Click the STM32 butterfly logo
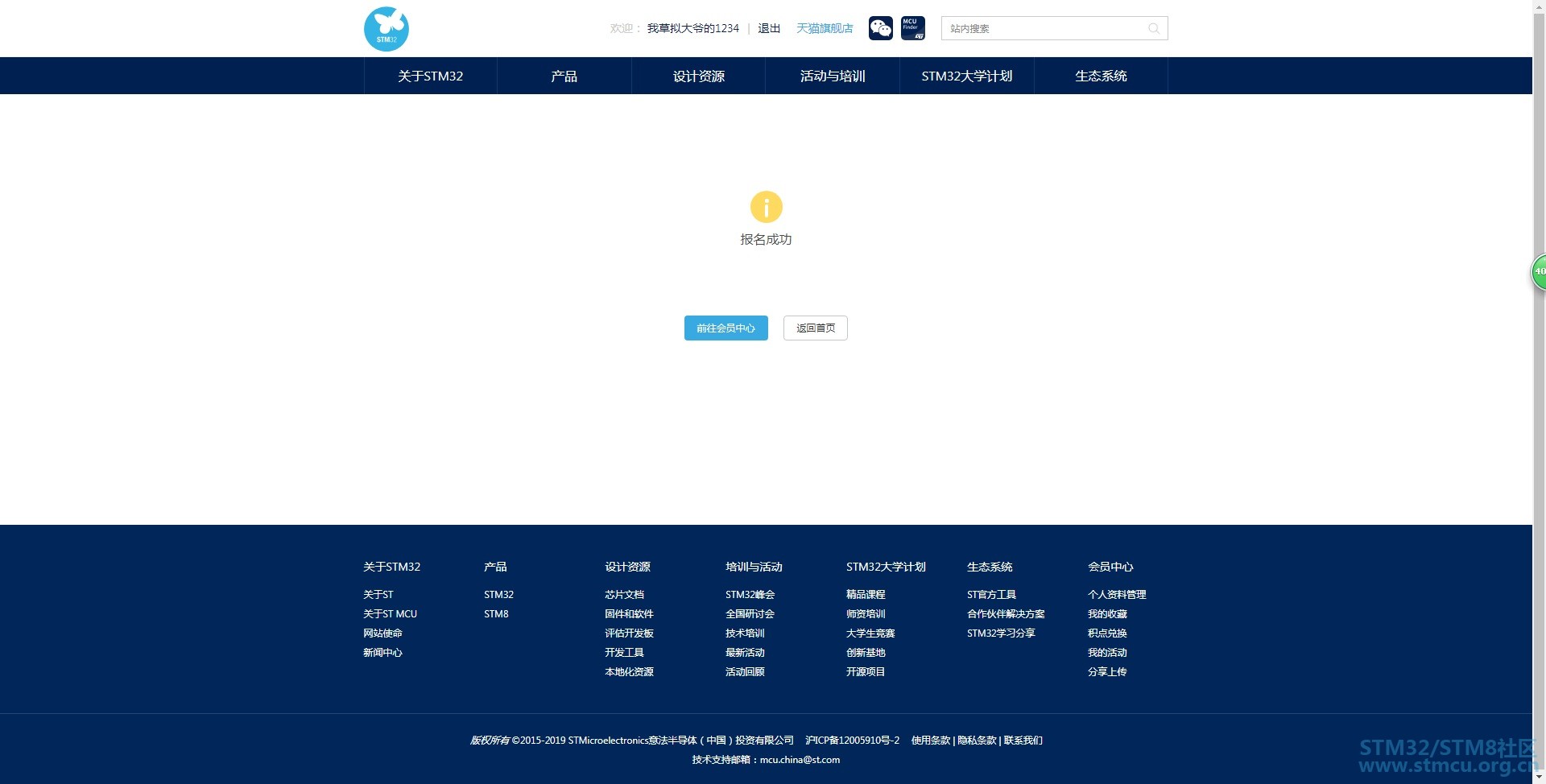Viewport: 1546px width, 784px height. coord(386,29)
